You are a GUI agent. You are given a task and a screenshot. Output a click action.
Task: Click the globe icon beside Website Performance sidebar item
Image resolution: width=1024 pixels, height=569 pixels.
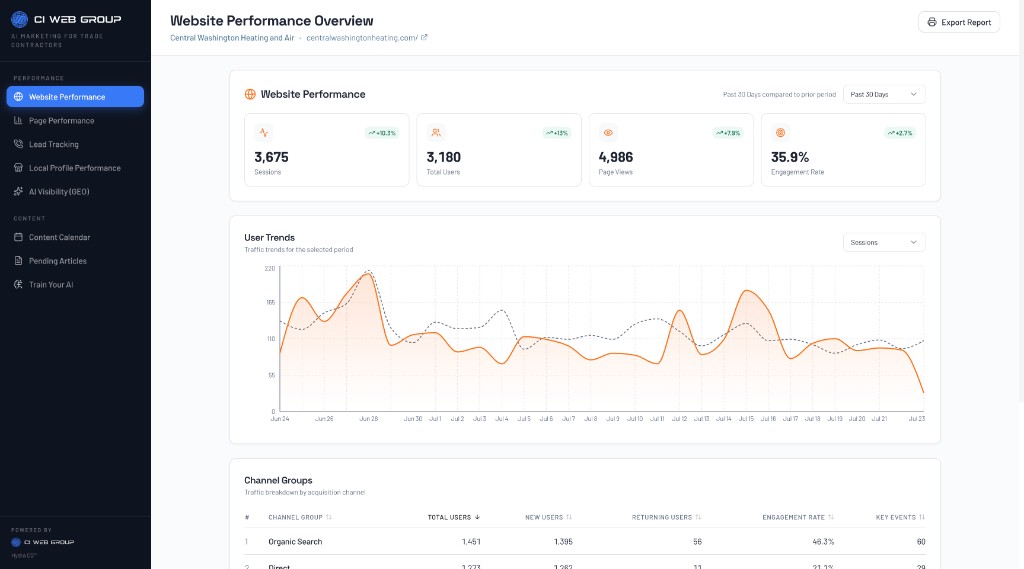(18, 97)
